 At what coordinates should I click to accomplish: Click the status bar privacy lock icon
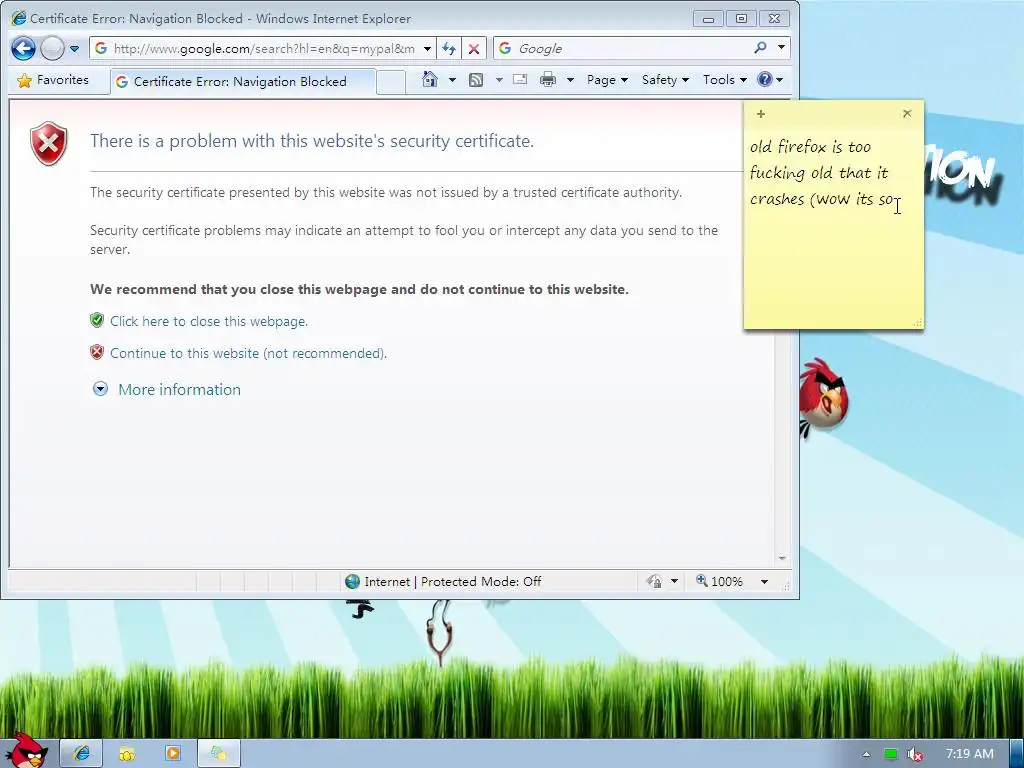[x=654, y=581]
